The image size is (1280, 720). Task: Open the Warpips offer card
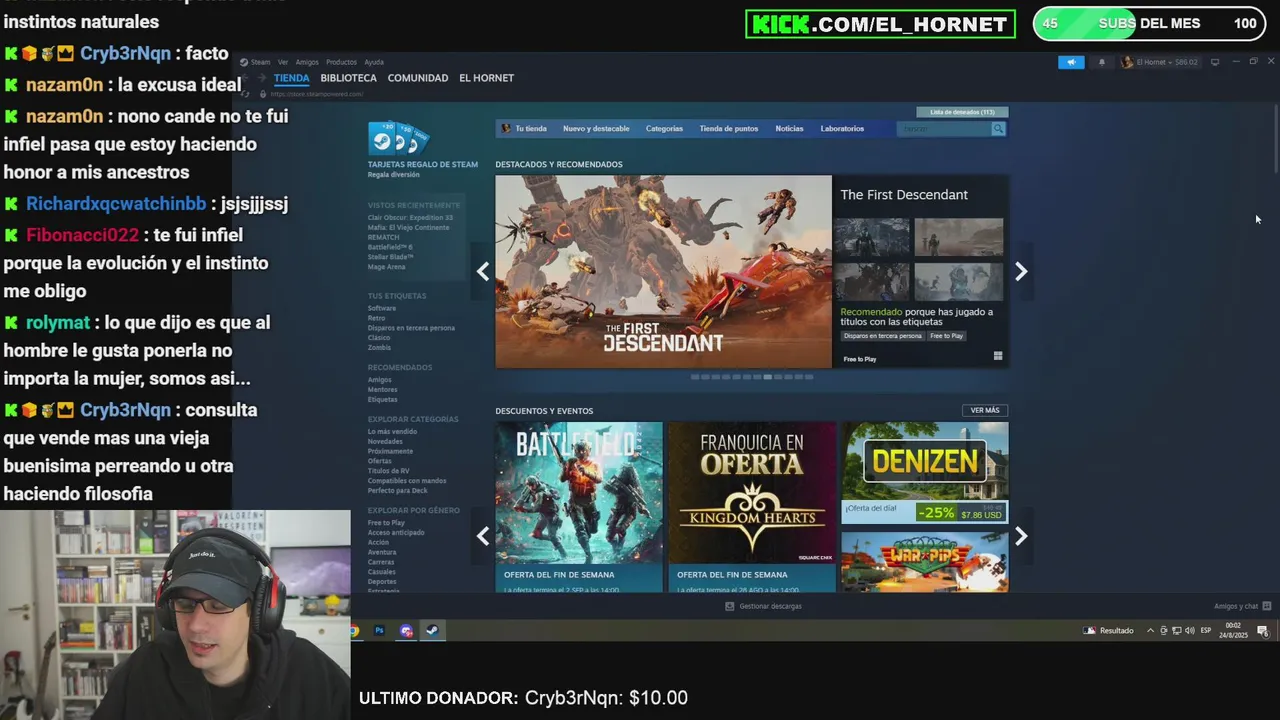(x=925, y=562)
